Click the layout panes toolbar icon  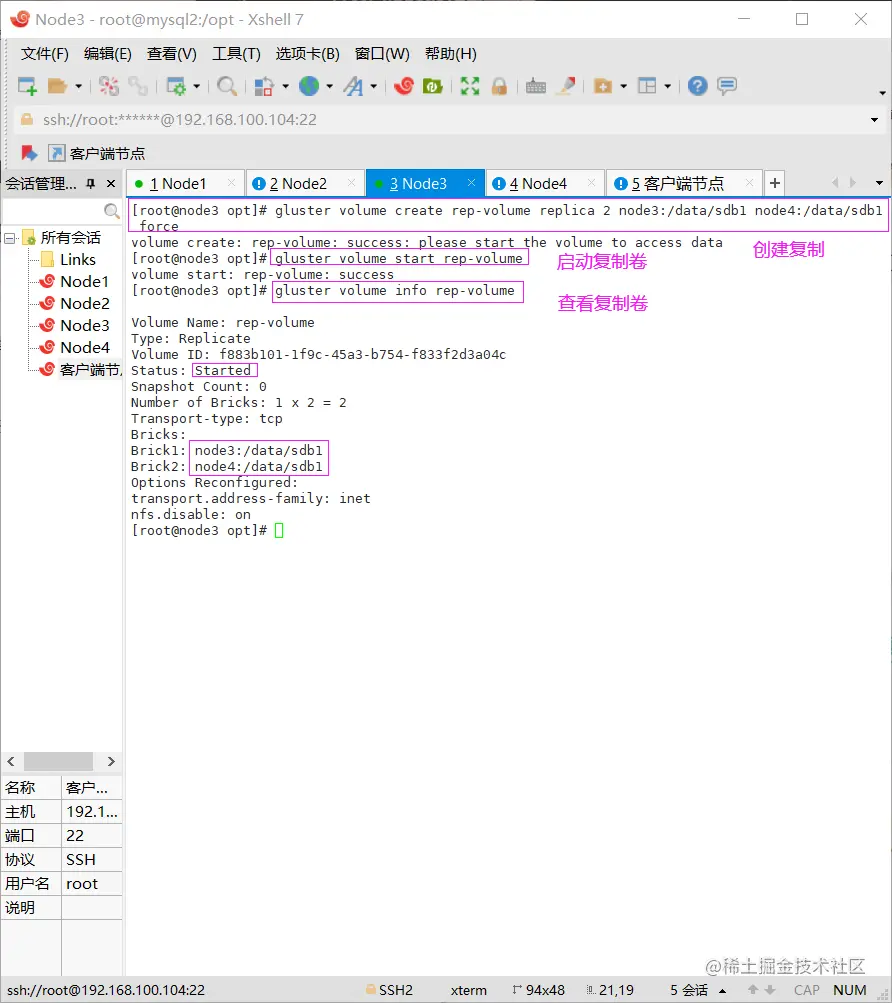pos(647,86)
